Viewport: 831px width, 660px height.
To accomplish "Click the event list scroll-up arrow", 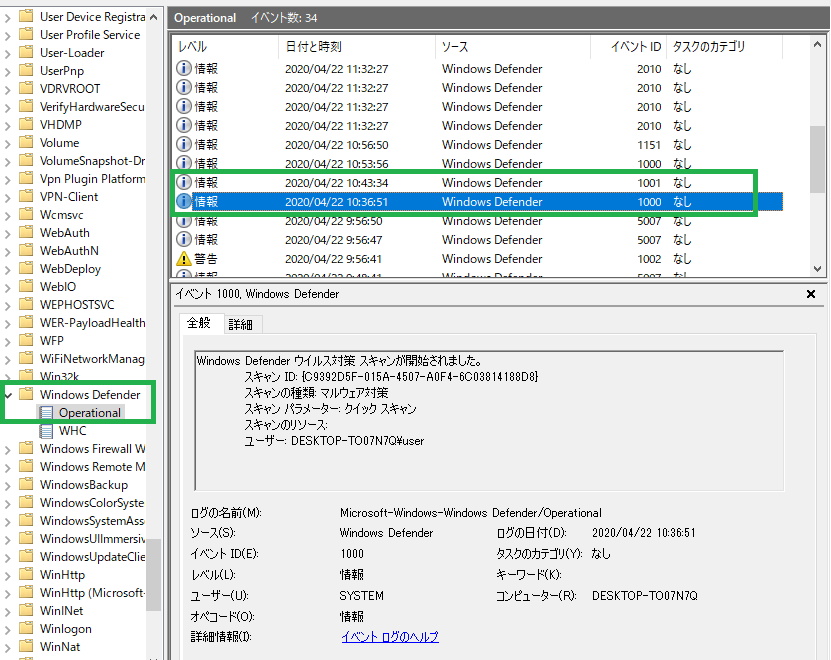I will tap(817, 45).
